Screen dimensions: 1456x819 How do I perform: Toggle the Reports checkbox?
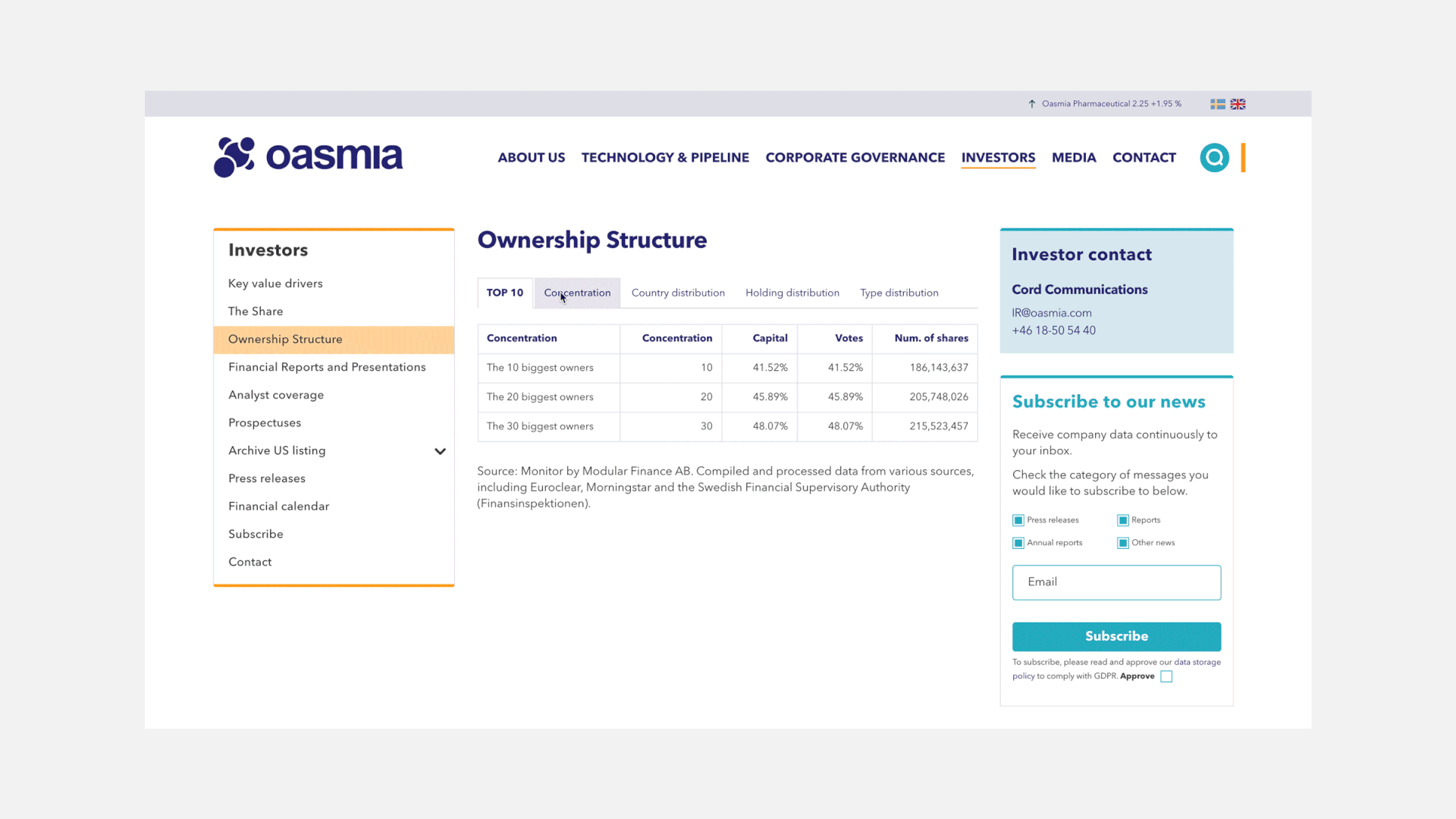click(1123, 520)
